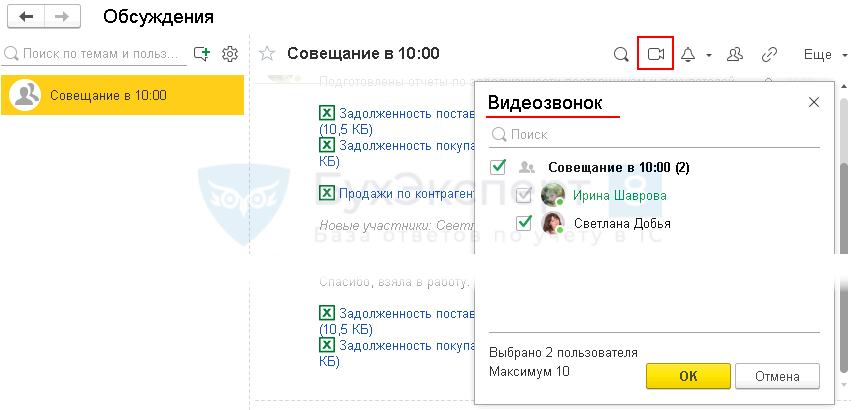Select Совещание в 10:00 in the discussions list
The height and width of the screenshot is (410, 861).
[122, 95]
